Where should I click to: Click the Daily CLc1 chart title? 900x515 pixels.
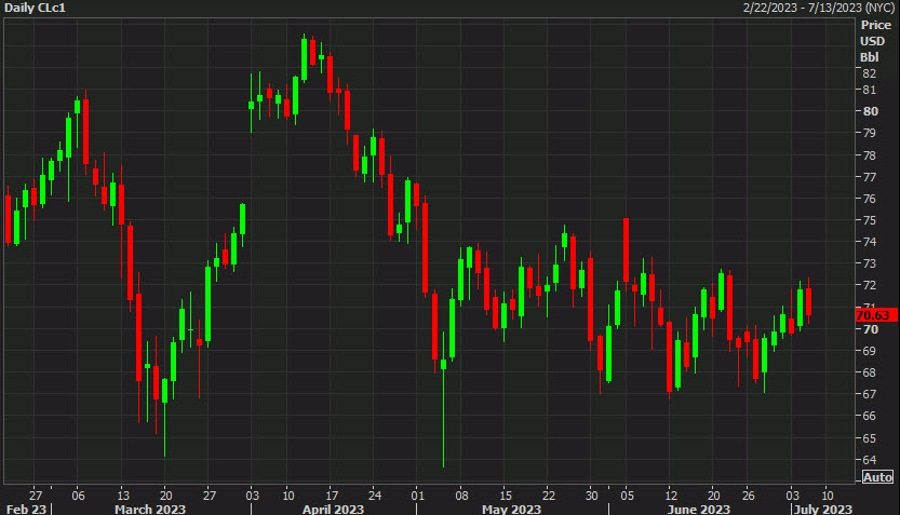point(35,8)
